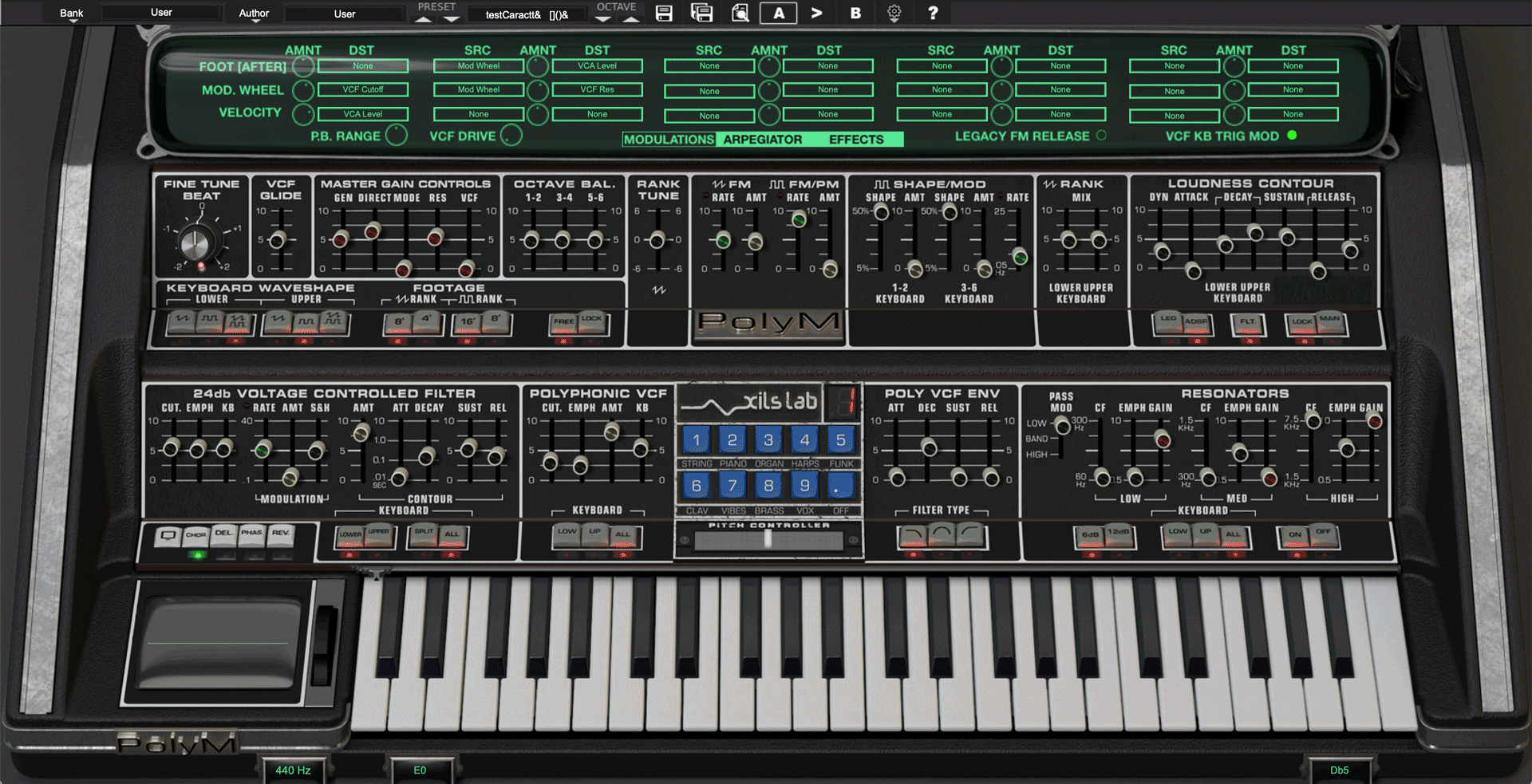Click the question mark help icon
The image size is (1532, 784).
(933, 13)
